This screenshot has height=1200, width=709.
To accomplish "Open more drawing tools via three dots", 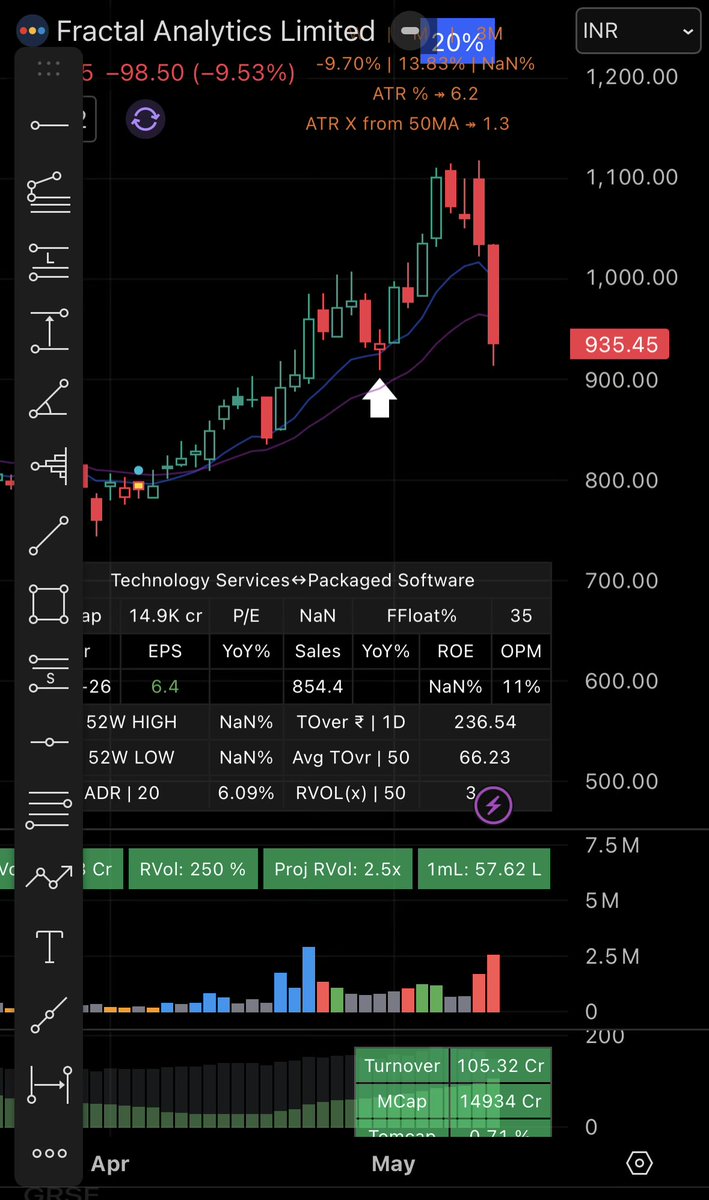I will (x=49, y=1153).
